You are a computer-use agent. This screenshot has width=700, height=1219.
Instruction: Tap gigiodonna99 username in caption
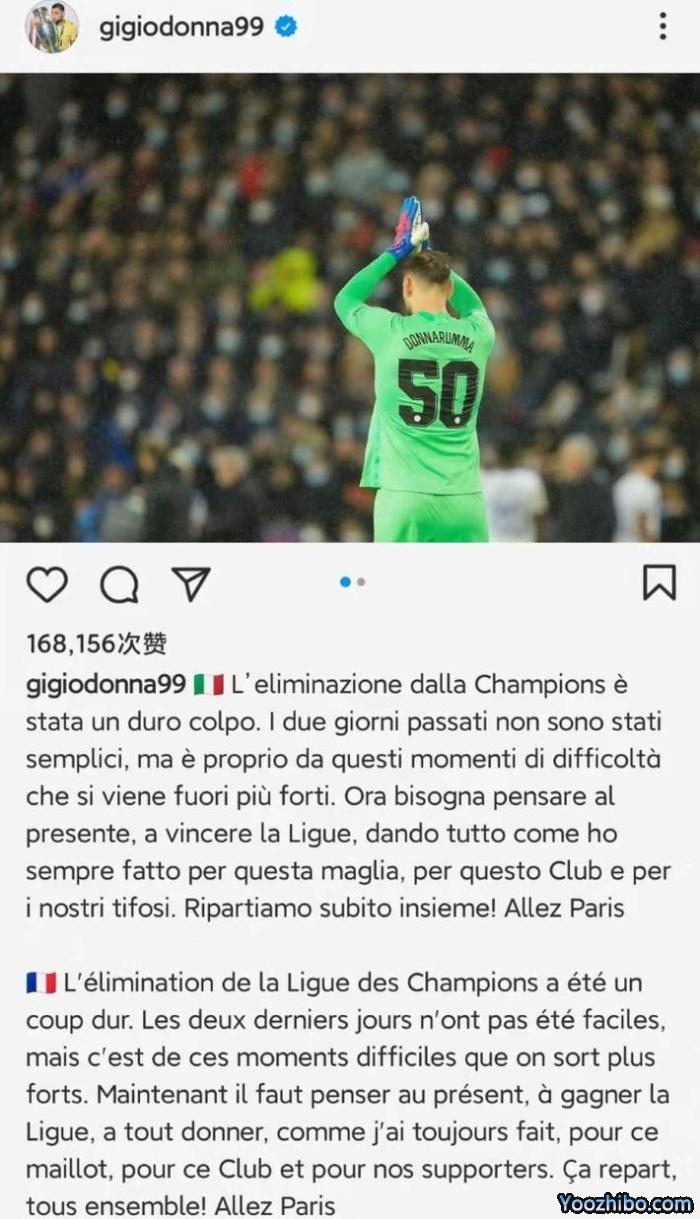pyautogui.click(x=105, y=686)
